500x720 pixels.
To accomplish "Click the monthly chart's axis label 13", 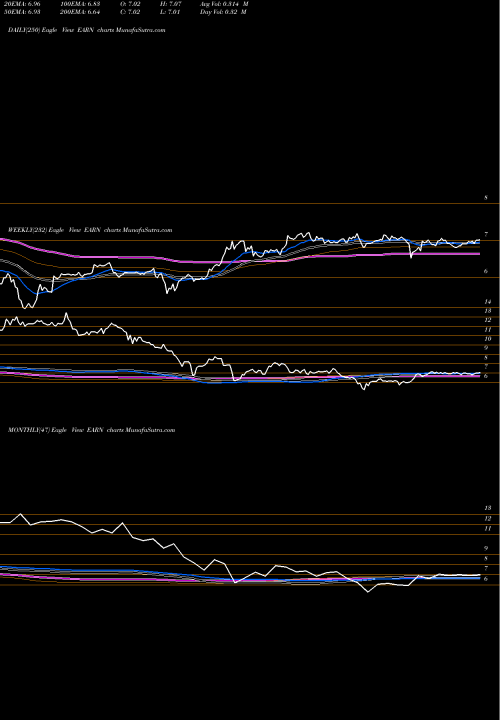I will click(x=488, y=508).
